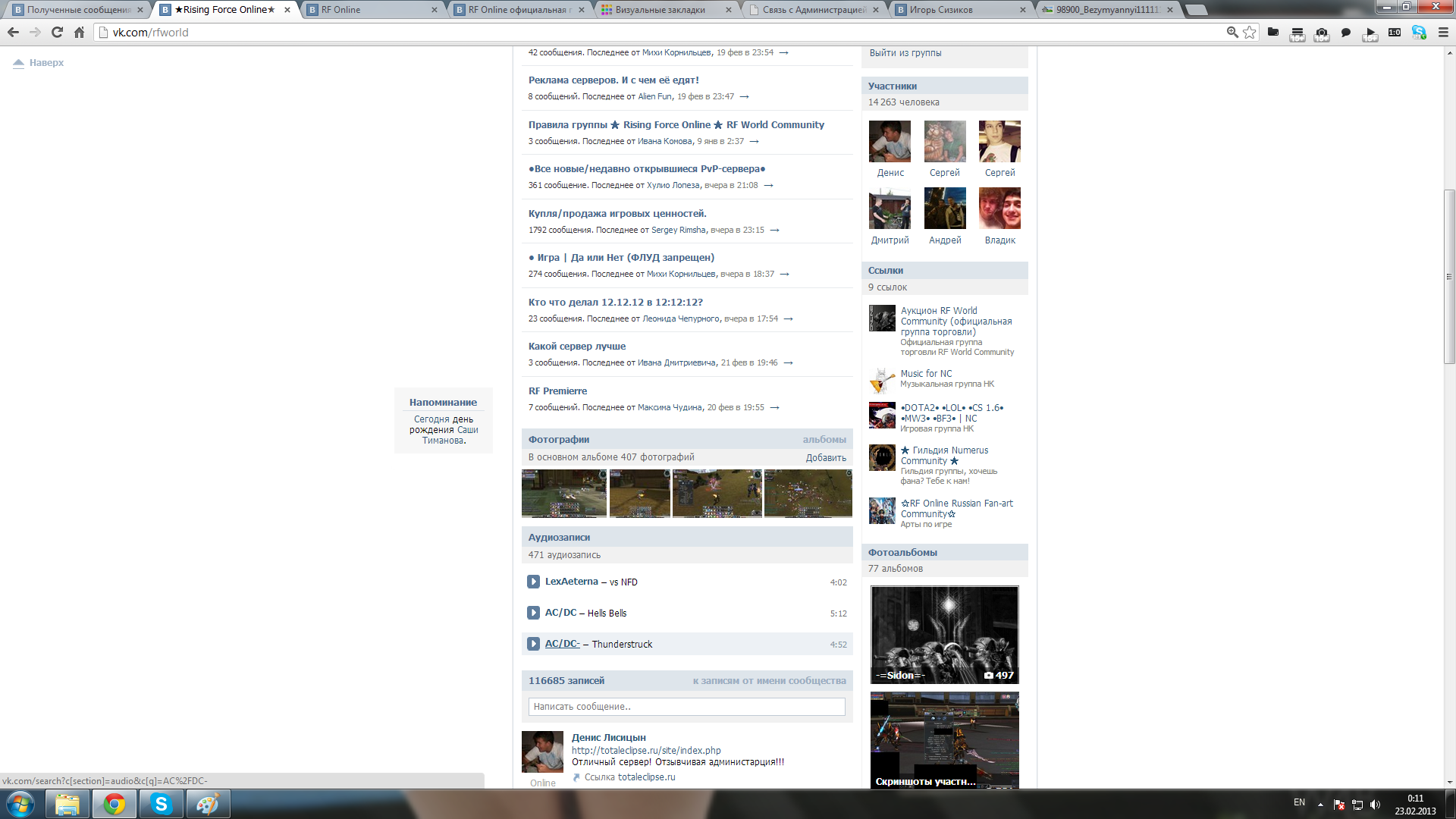Image resolution: width=1456 pixels, height=819 pixels.
Task: Open Скриншоты участников album thumbnail
Action: point(945,740)
